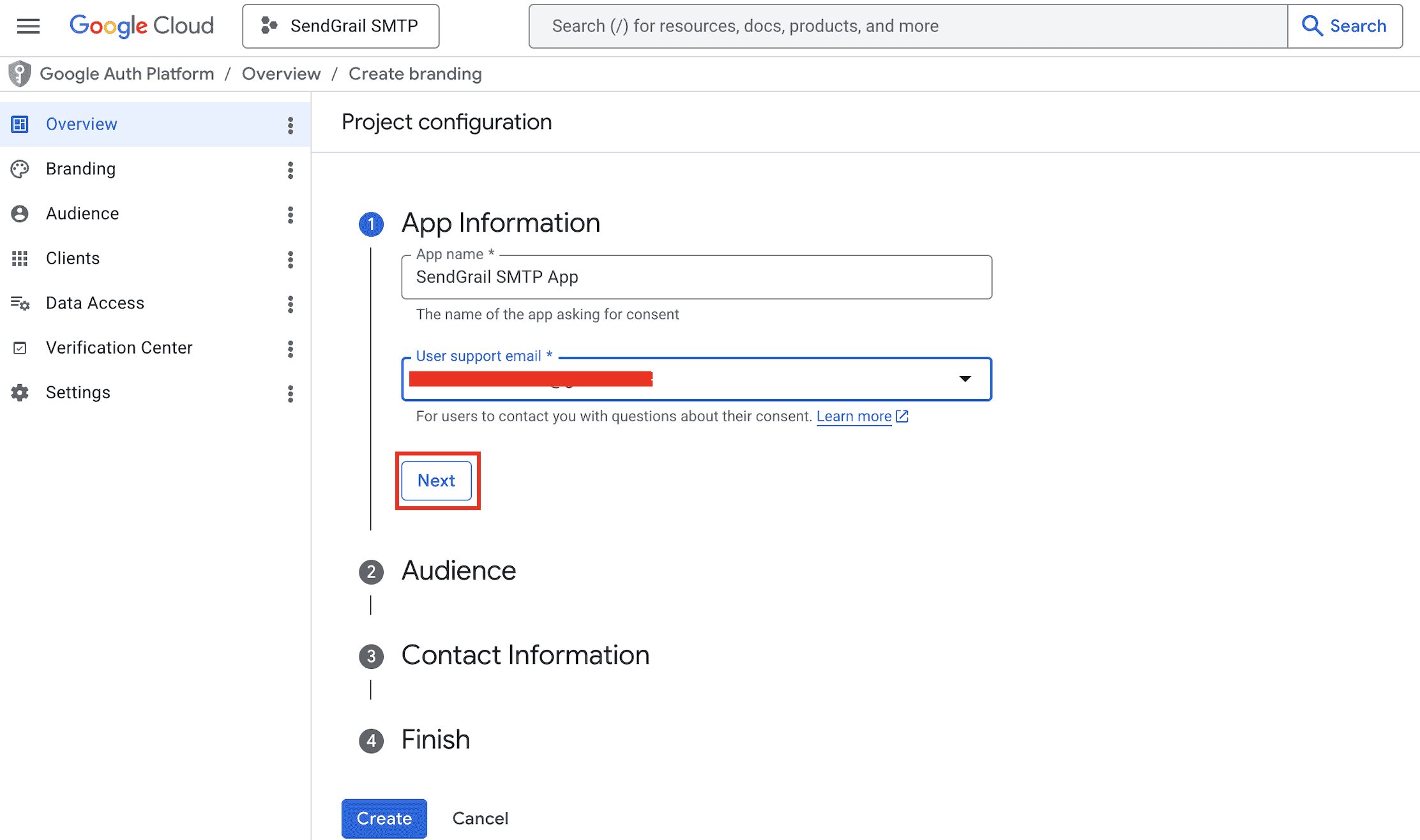Expand the Contact Information step
The height and width of the screenshot is (840, 1420).
[525, 656]
